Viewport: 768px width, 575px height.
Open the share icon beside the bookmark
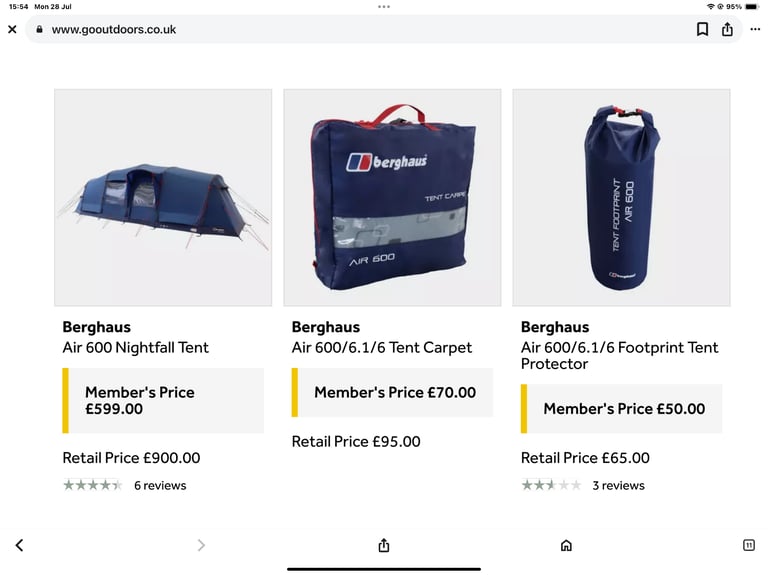click(727, 29)
